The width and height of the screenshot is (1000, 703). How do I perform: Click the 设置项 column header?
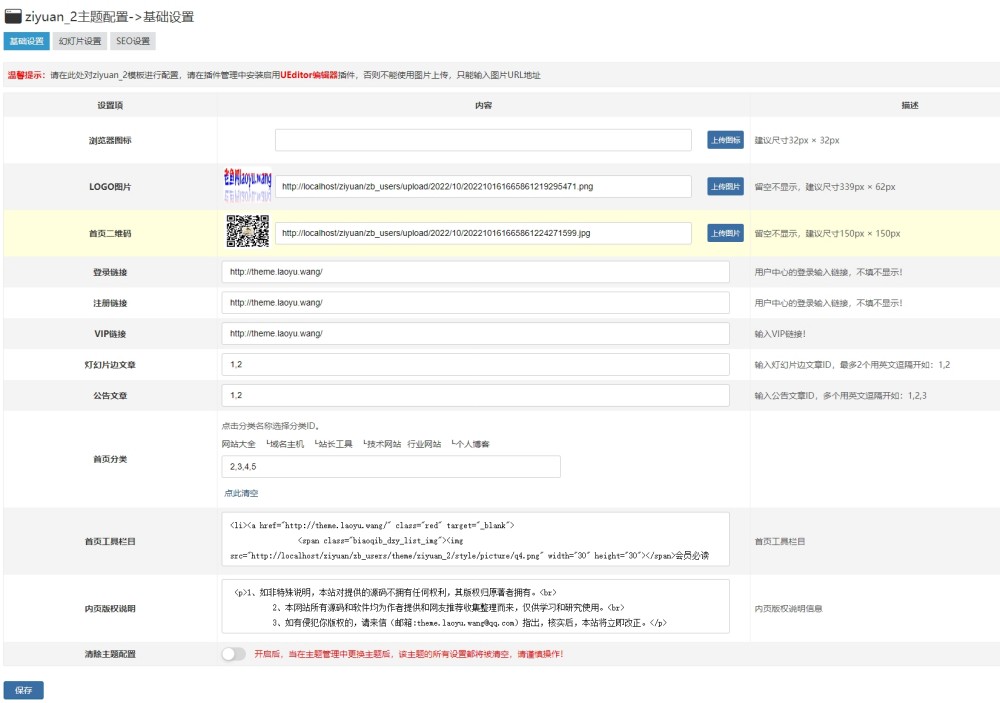(110, 105)
